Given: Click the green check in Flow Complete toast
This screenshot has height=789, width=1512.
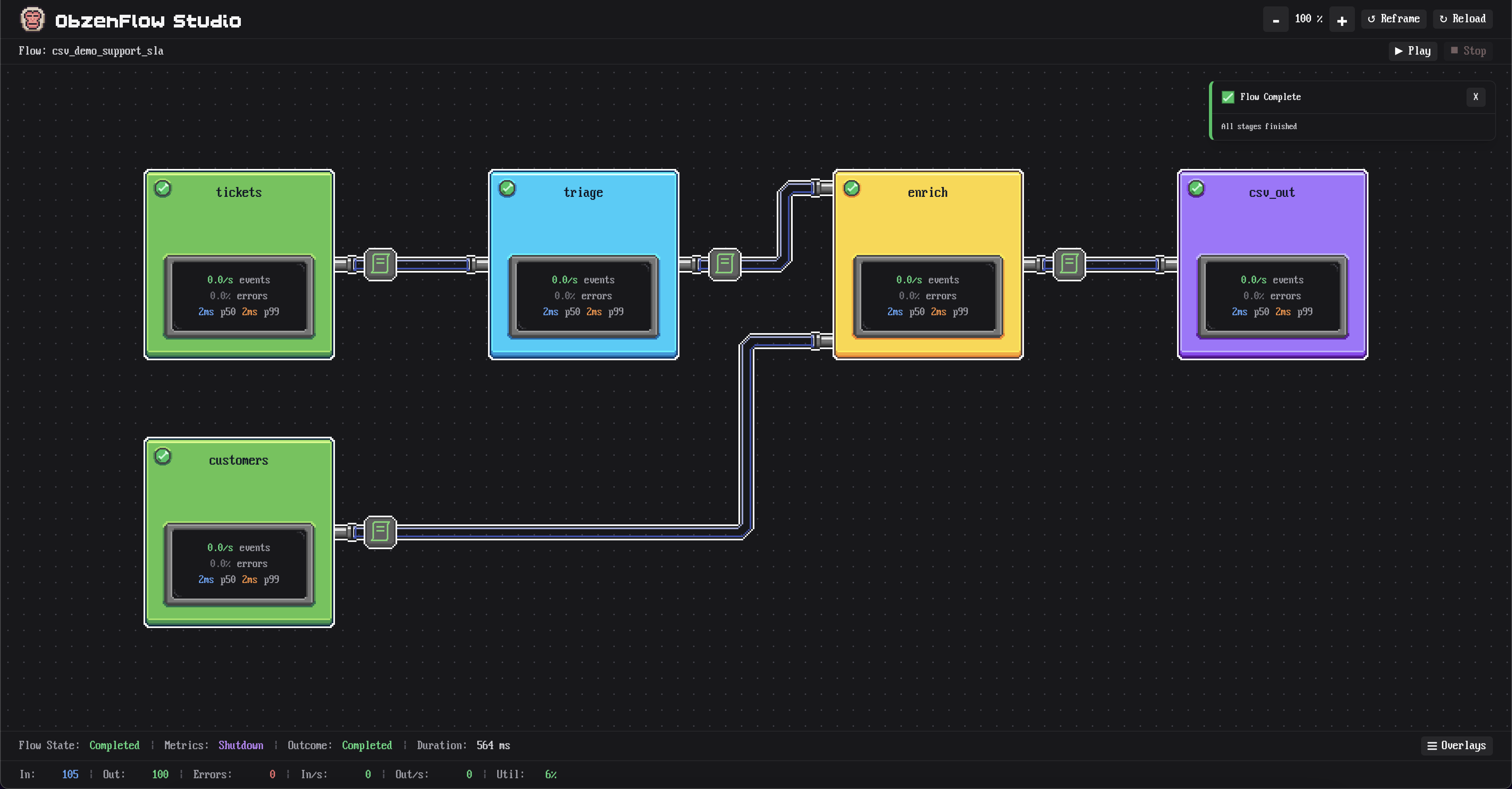Looking at the screenshot, I should (x=1228, y=97).
